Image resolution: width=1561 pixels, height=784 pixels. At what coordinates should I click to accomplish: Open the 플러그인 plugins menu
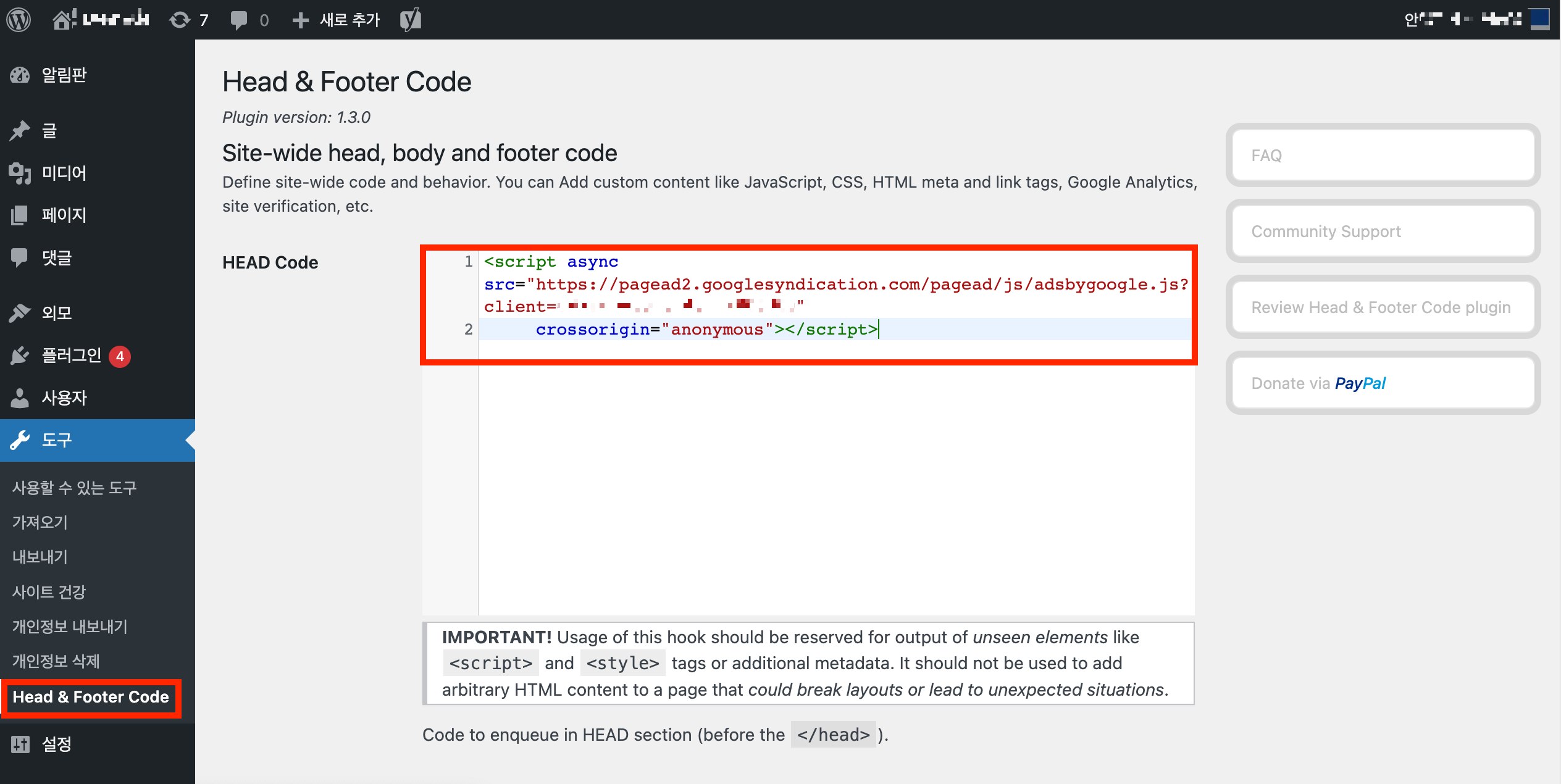coord(71,356)
